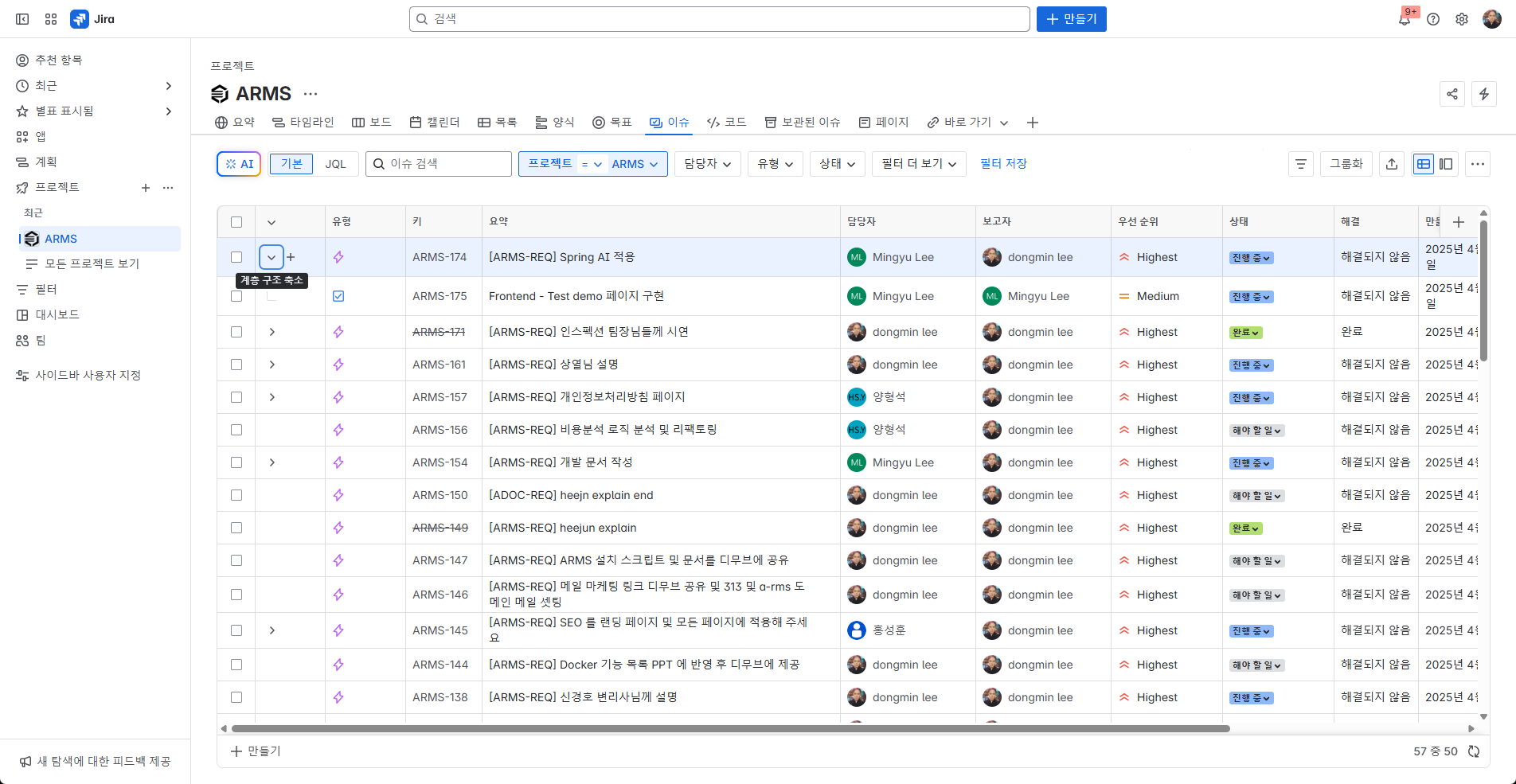Switch to the 타임라인 tab
Image resolution: width=1516 pixels, height=784 pixels.
click(x=303, y=123)
